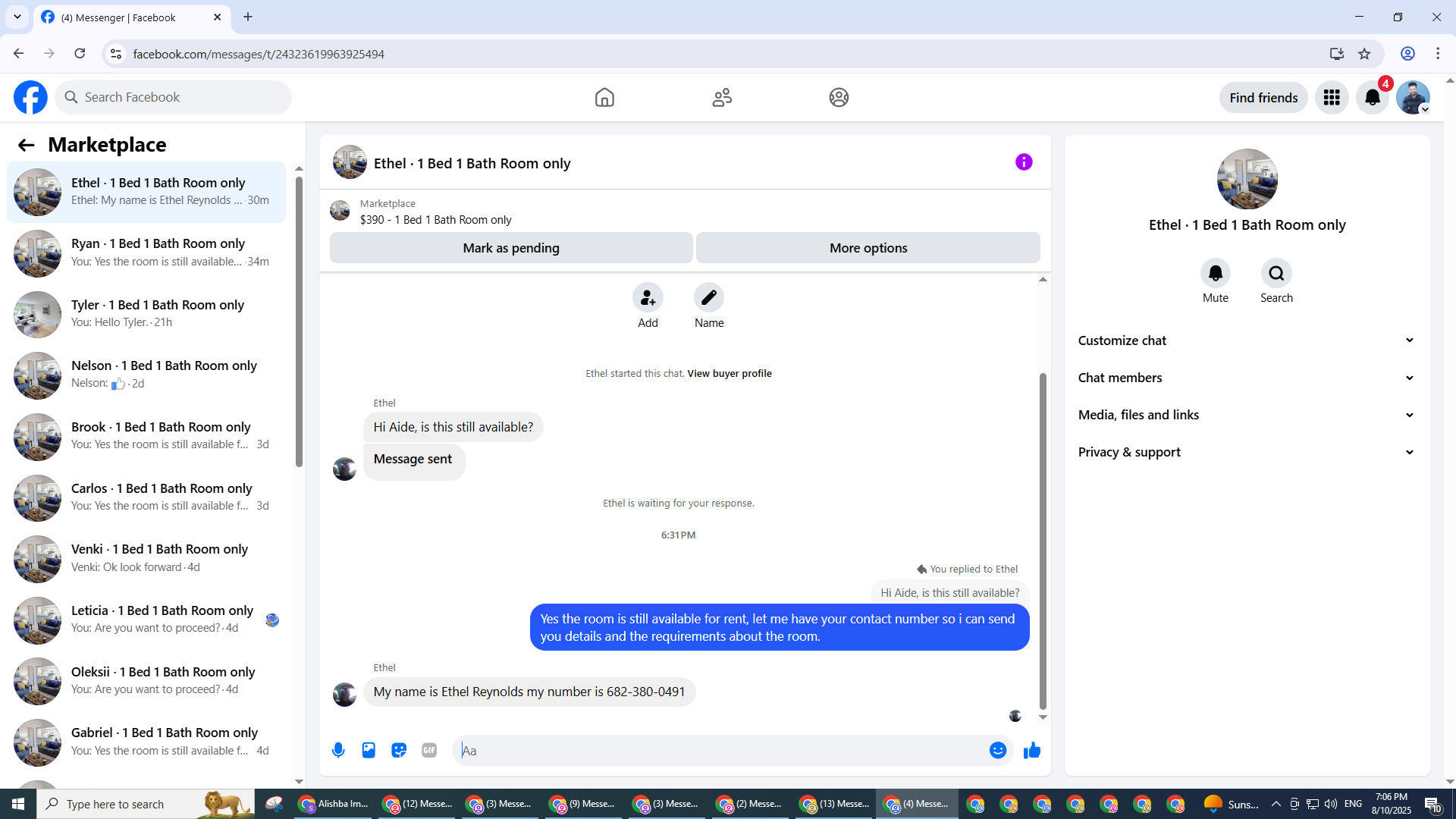The image size is (1456, 819).
Task: Open the sticker picker icon
Action: (399, 750)
